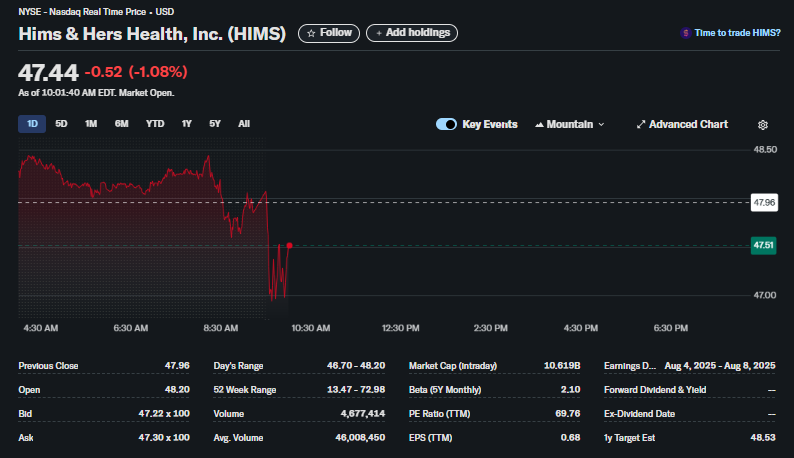Click Day's Range value 46.70 - 48.20
Viewport: 794px width, 458px height.
point(356,366)
